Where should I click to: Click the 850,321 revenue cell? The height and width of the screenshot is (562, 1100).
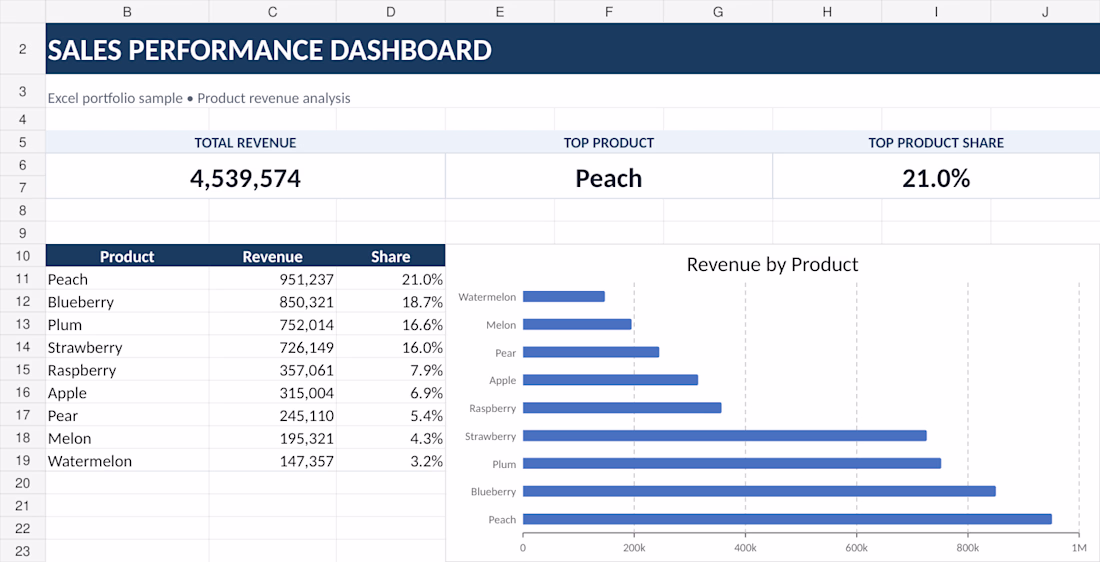coord(272,302)
